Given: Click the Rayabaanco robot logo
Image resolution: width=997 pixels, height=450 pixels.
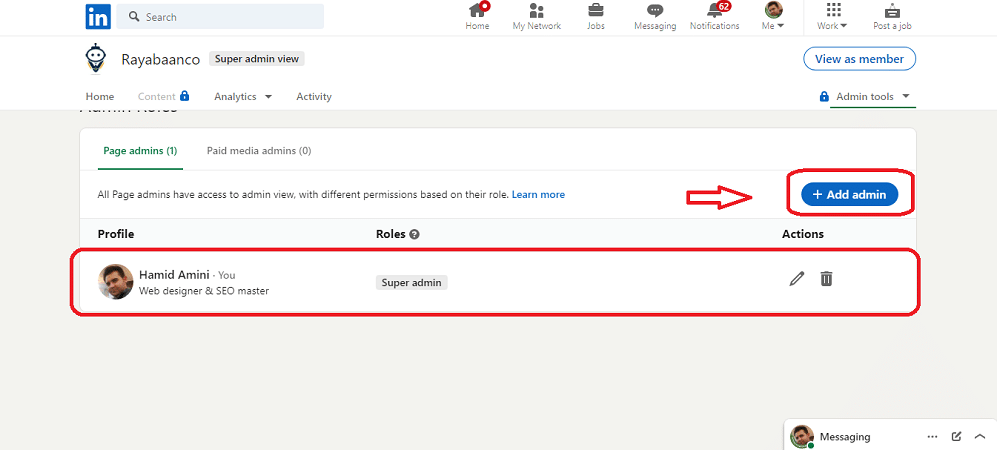Looking at the screenshot, I should tap(95, 58).
